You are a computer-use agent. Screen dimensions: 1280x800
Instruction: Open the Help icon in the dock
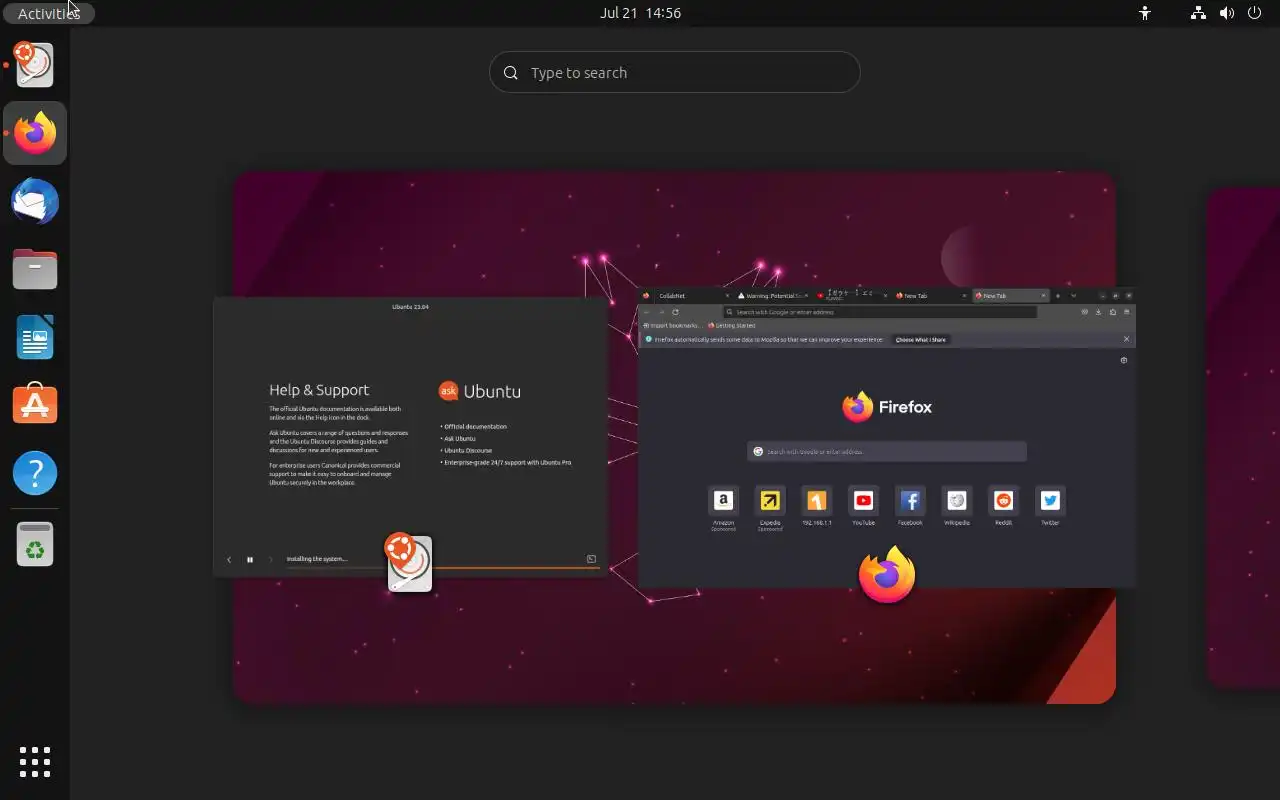[35, 473]
